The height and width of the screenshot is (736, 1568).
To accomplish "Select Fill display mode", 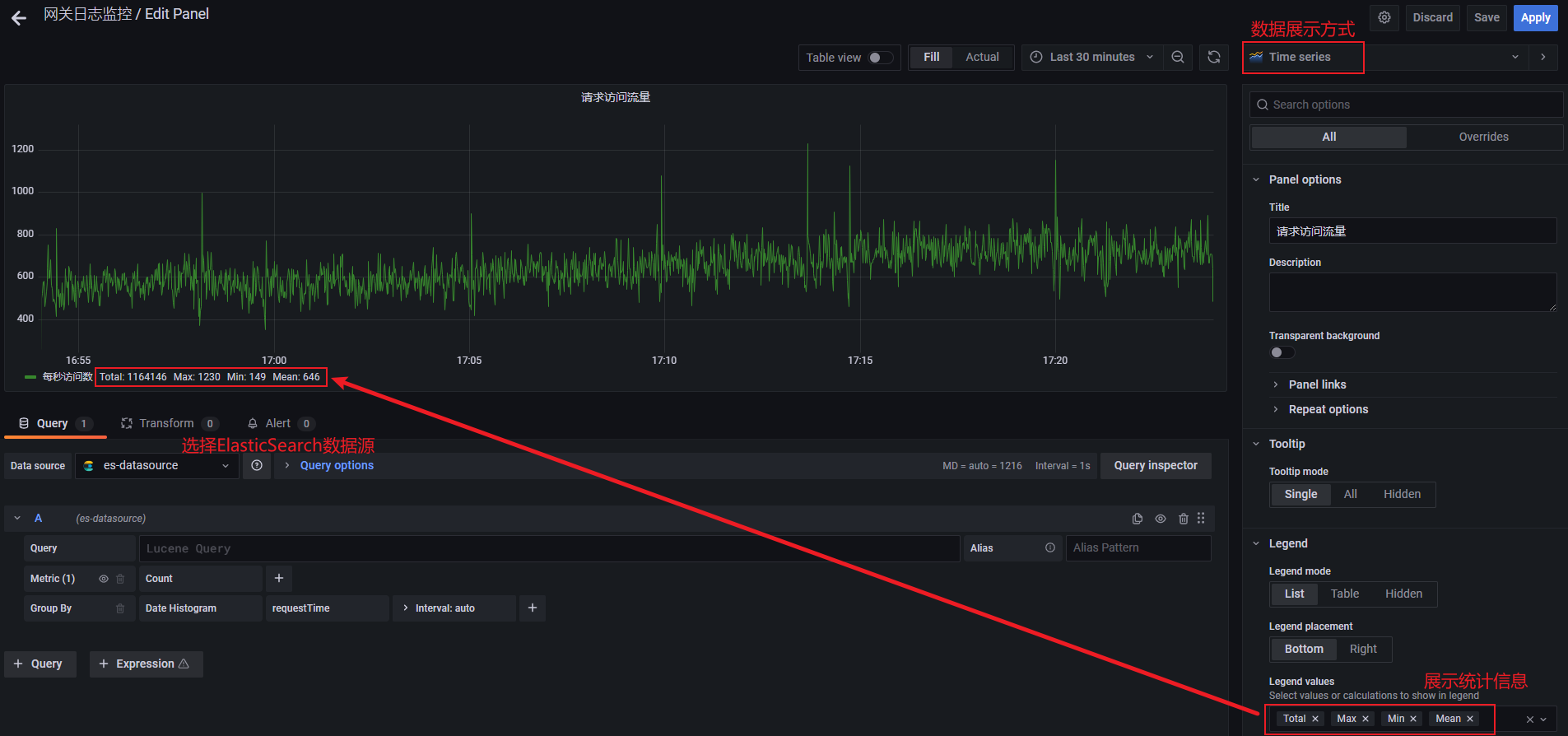I will [931, 57].
